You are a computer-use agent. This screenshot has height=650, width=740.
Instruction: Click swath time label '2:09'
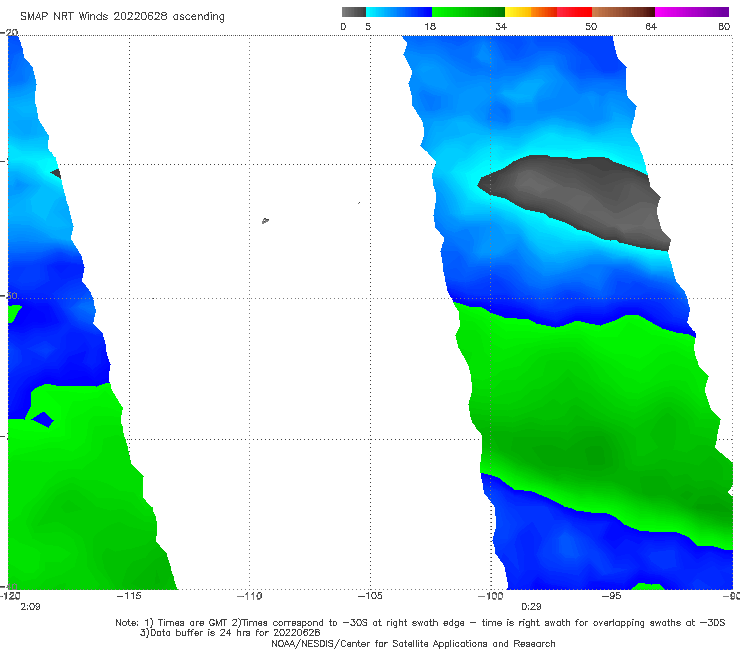30,607
